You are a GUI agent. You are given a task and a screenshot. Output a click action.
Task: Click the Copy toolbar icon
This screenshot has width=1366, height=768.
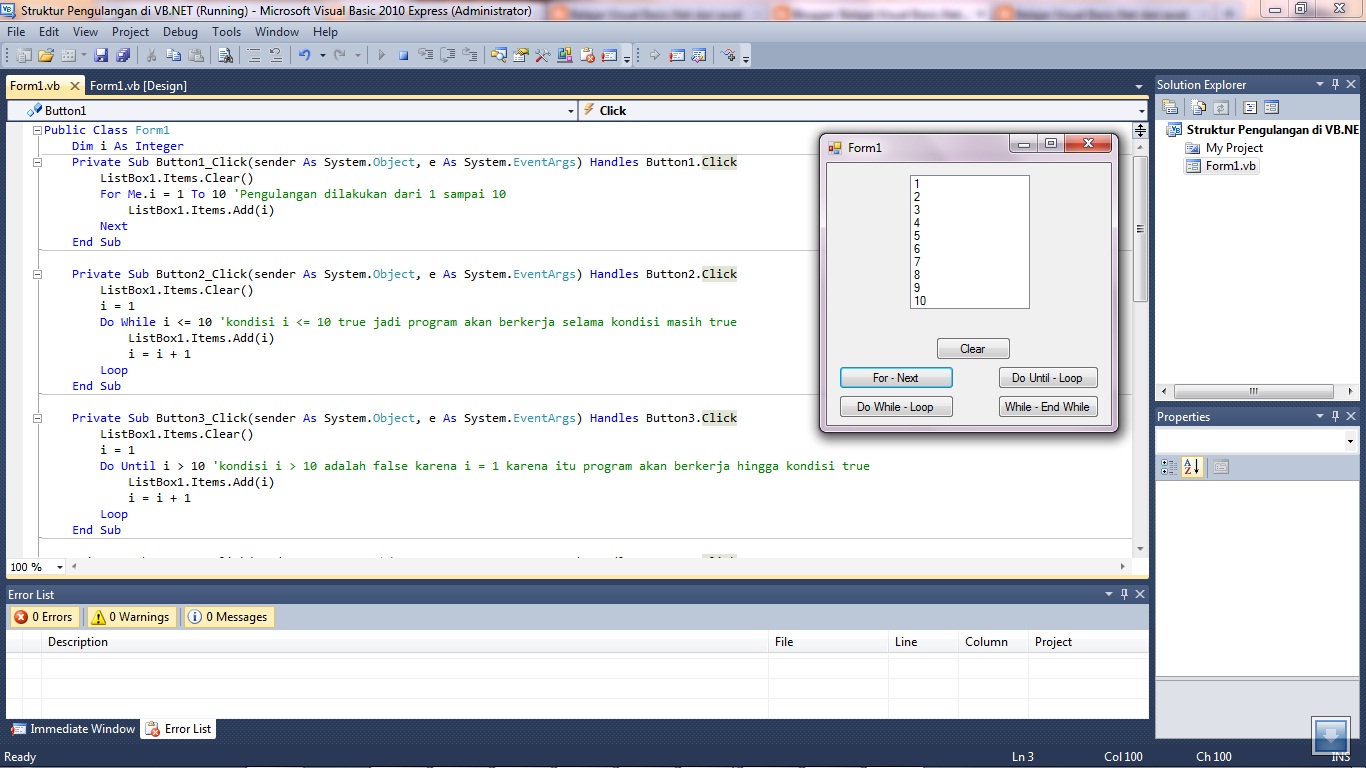pyautogui.click(x=174, y=55)
